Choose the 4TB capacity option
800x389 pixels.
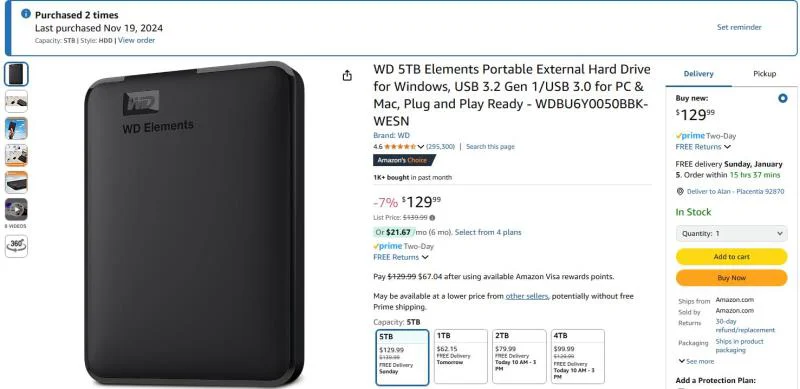[578, 356]
